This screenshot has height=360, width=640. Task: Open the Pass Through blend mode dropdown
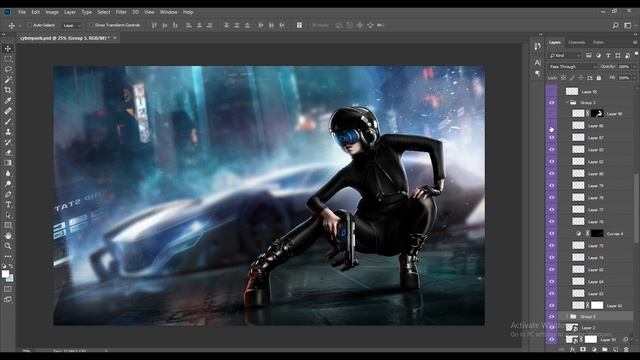[x=572, y=67]
